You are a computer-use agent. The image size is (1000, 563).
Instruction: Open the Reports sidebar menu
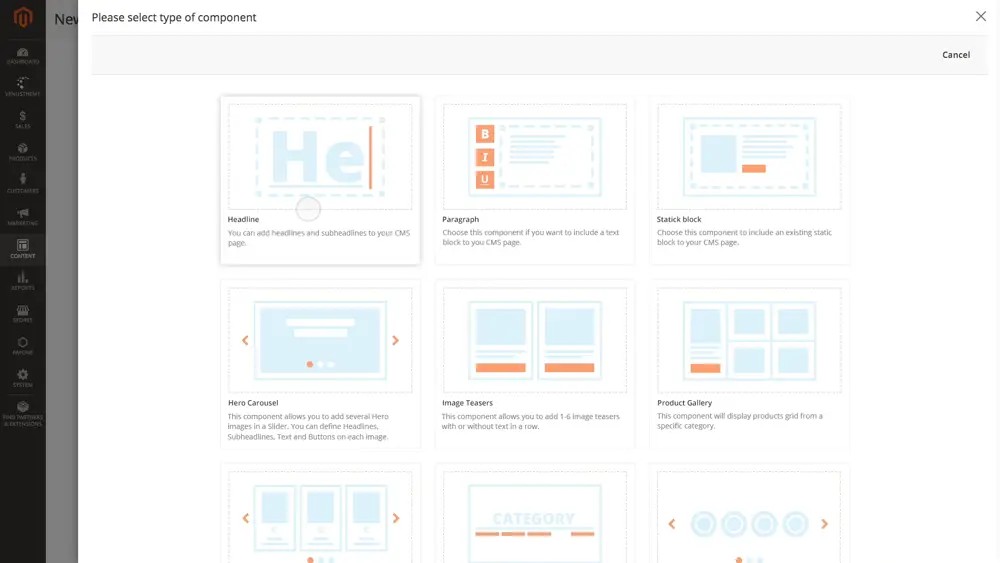pos(23,281)
